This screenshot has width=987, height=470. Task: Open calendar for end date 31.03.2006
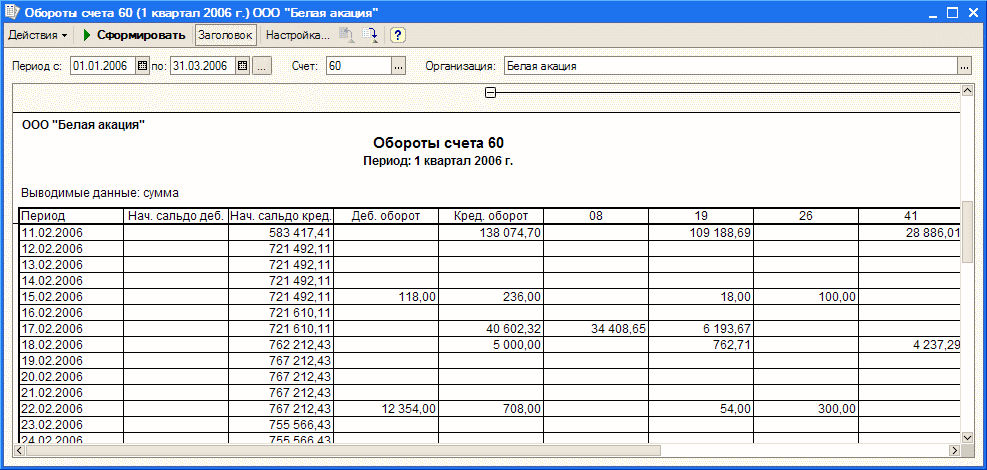[x=242, y=65]
